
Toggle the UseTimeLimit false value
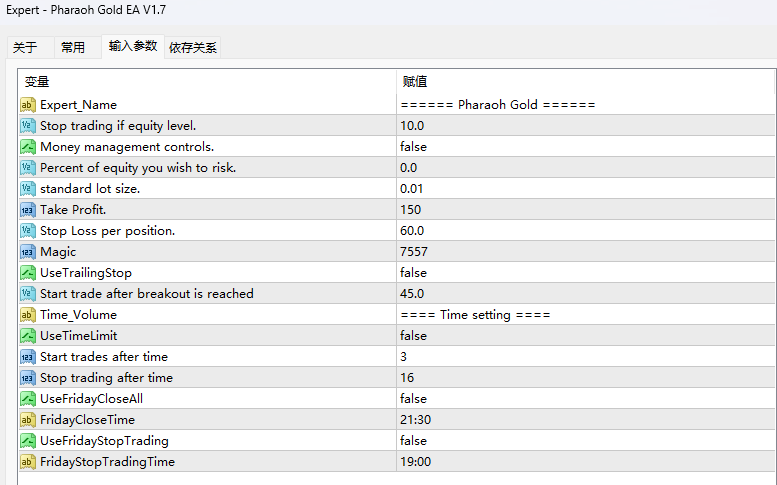click(413, 336)
